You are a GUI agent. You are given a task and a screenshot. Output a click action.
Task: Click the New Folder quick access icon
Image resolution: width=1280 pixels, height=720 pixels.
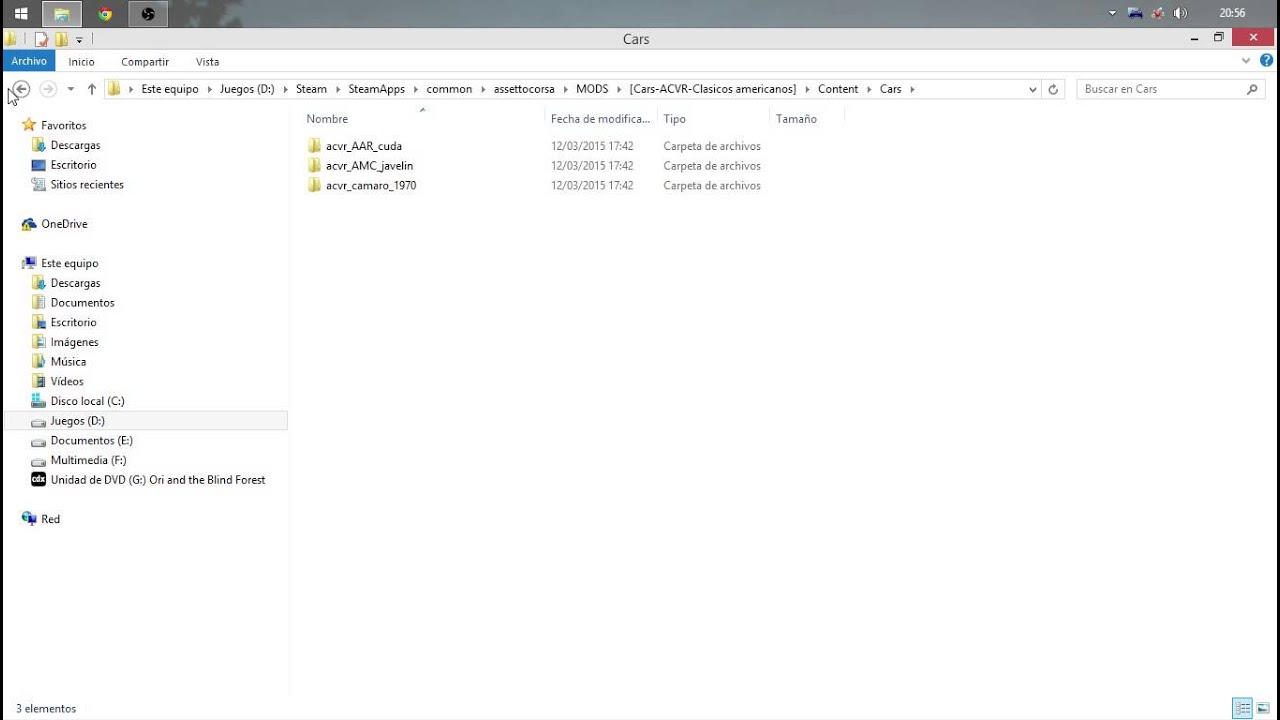tap(61, 40)
